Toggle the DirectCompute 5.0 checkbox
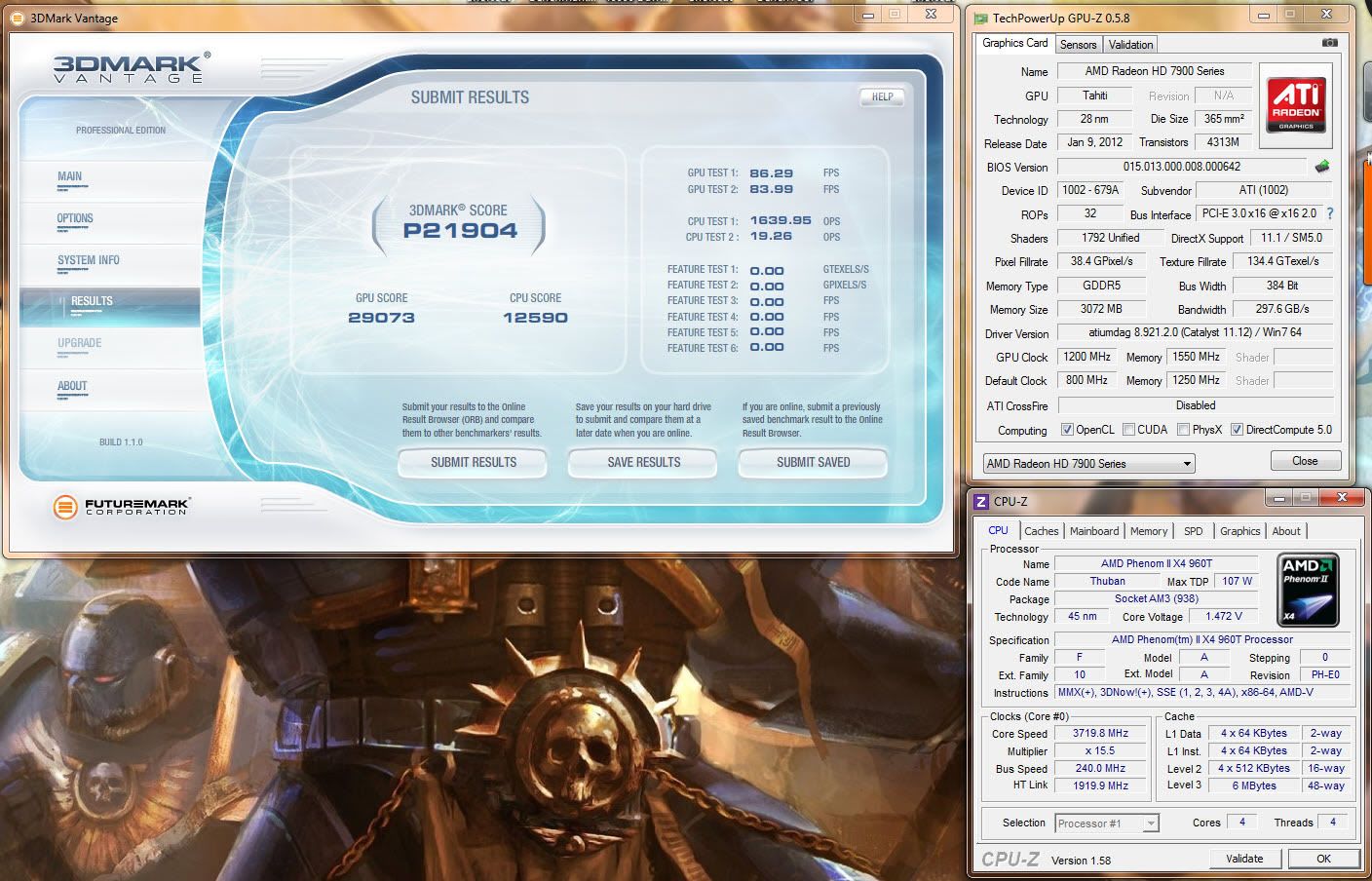Screen dimensions: 1372x881 1237,430
